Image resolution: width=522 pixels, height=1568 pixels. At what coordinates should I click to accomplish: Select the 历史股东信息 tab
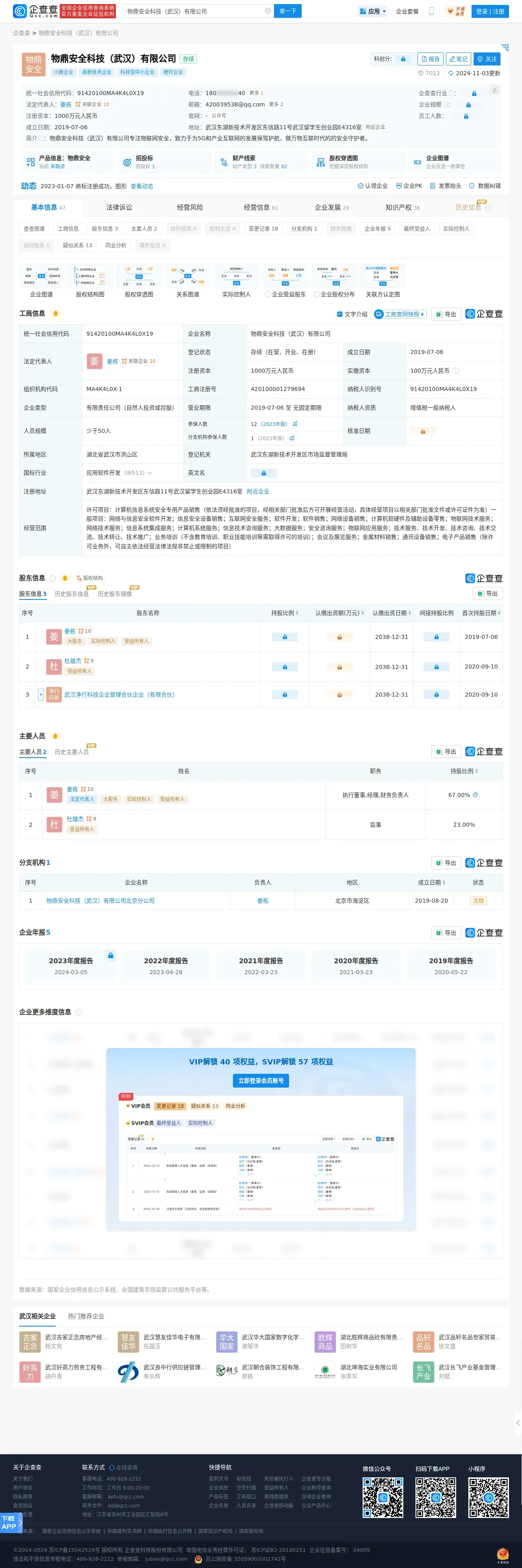pyautogui.click(x=71, y=593)
